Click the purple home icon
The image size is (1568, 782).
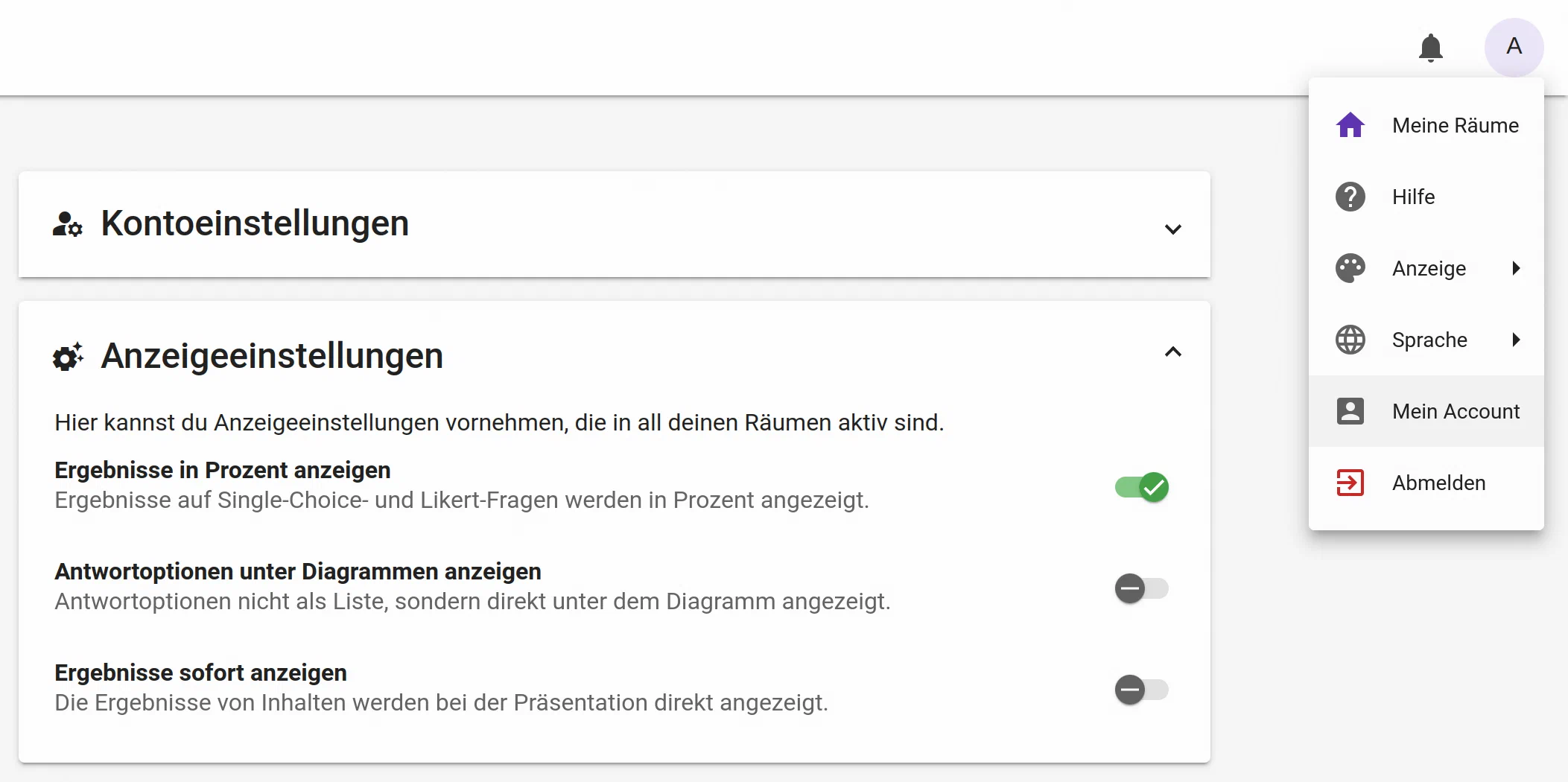click(1350, 125)
